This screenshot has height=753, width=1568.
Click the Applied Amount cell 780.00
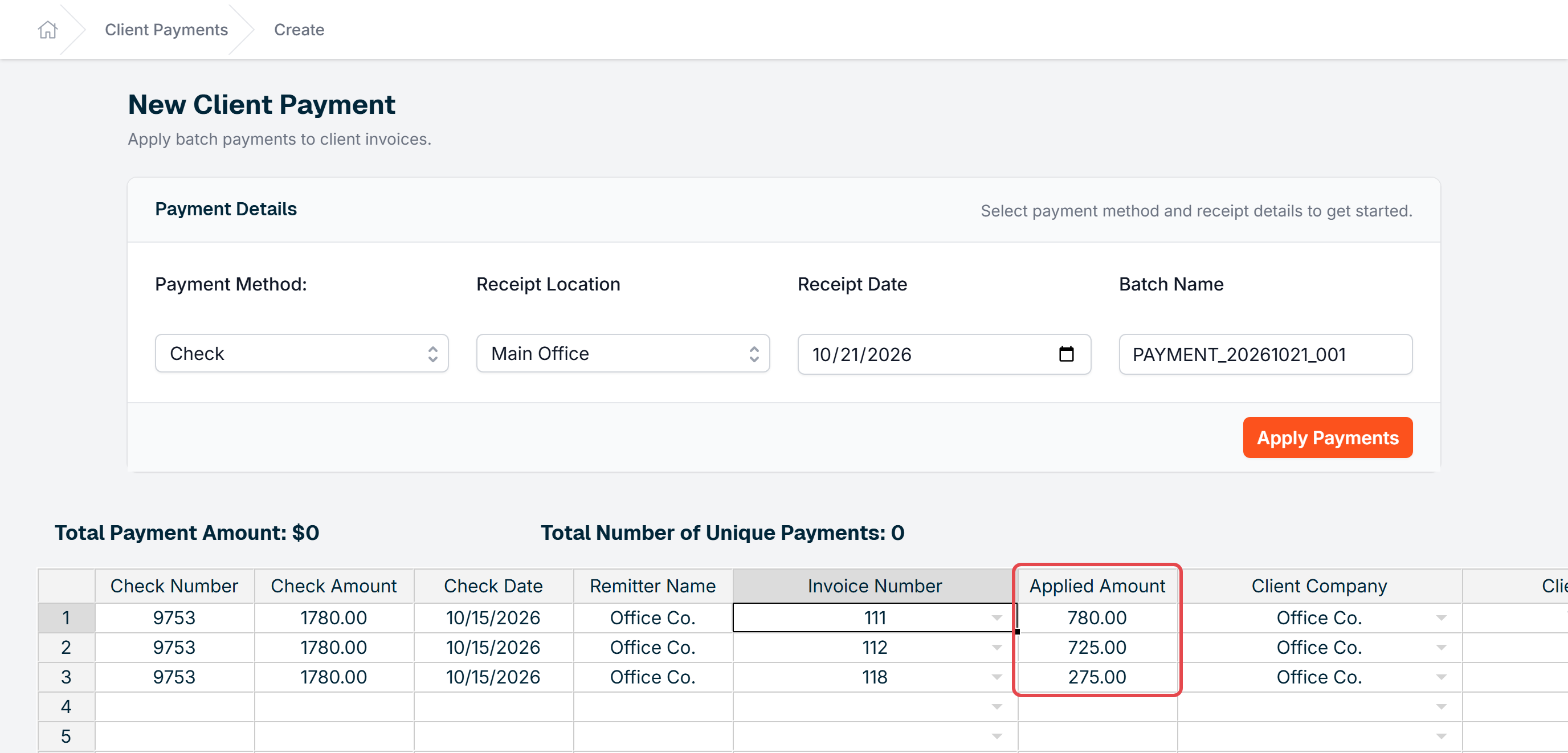1097,618
